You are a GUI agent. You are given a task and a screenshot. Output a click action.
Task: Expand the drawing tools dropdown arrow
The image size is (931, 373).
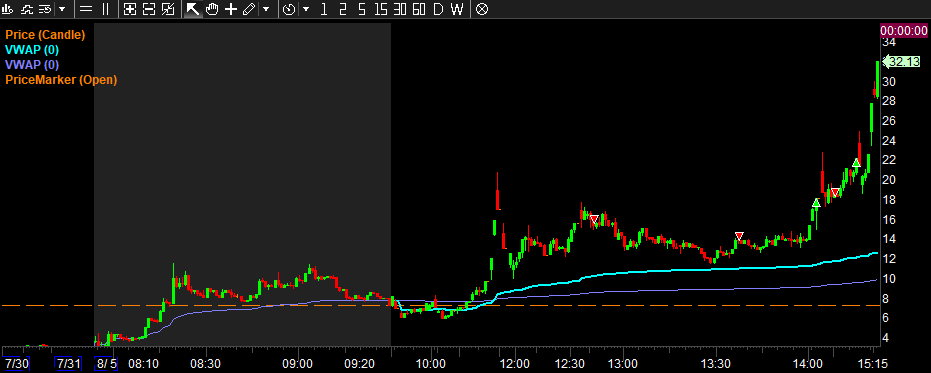click(x=266, y=9)
